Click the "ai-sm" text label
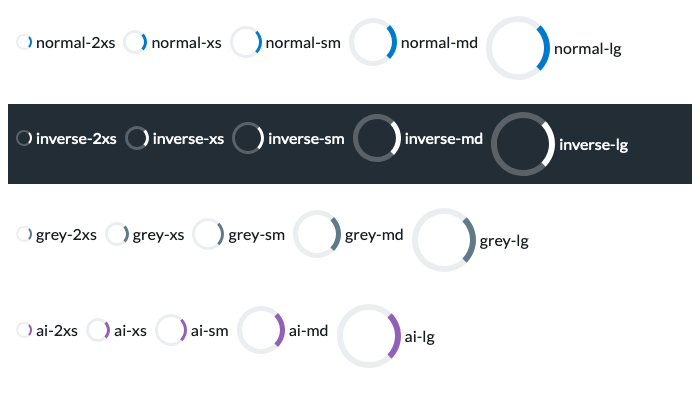Screen dimensions: 700x420 [x=211, y=331]
